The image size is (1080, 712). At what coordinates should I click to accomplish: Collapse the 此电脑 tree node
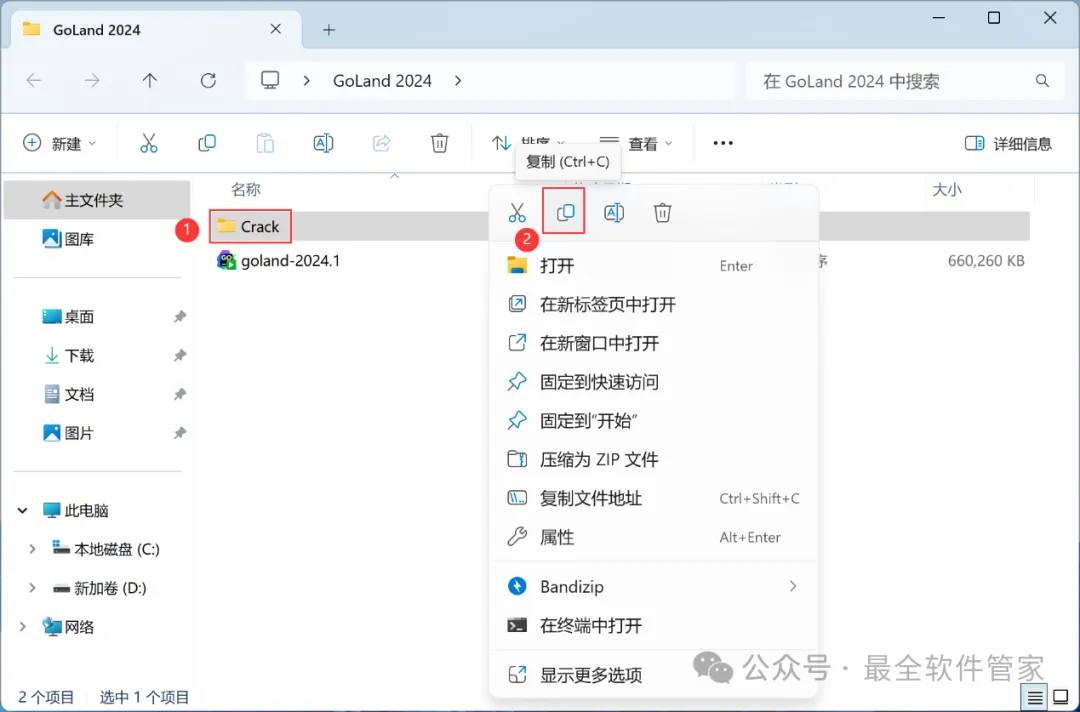click(x=23, y=510)
